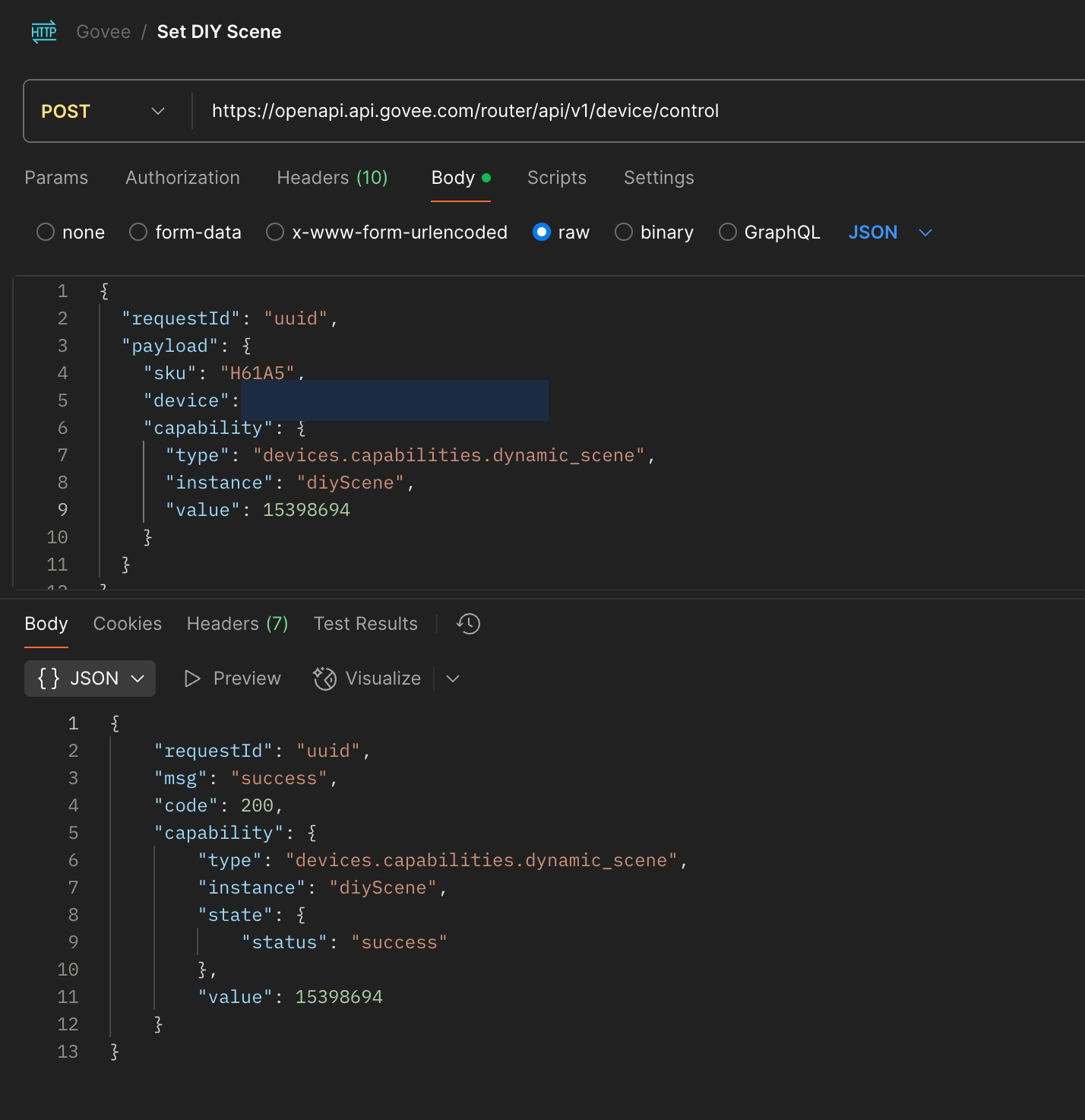Click the selected "device" value in request
This screenshot has height=1120, width=1085.
pos(394,400)
